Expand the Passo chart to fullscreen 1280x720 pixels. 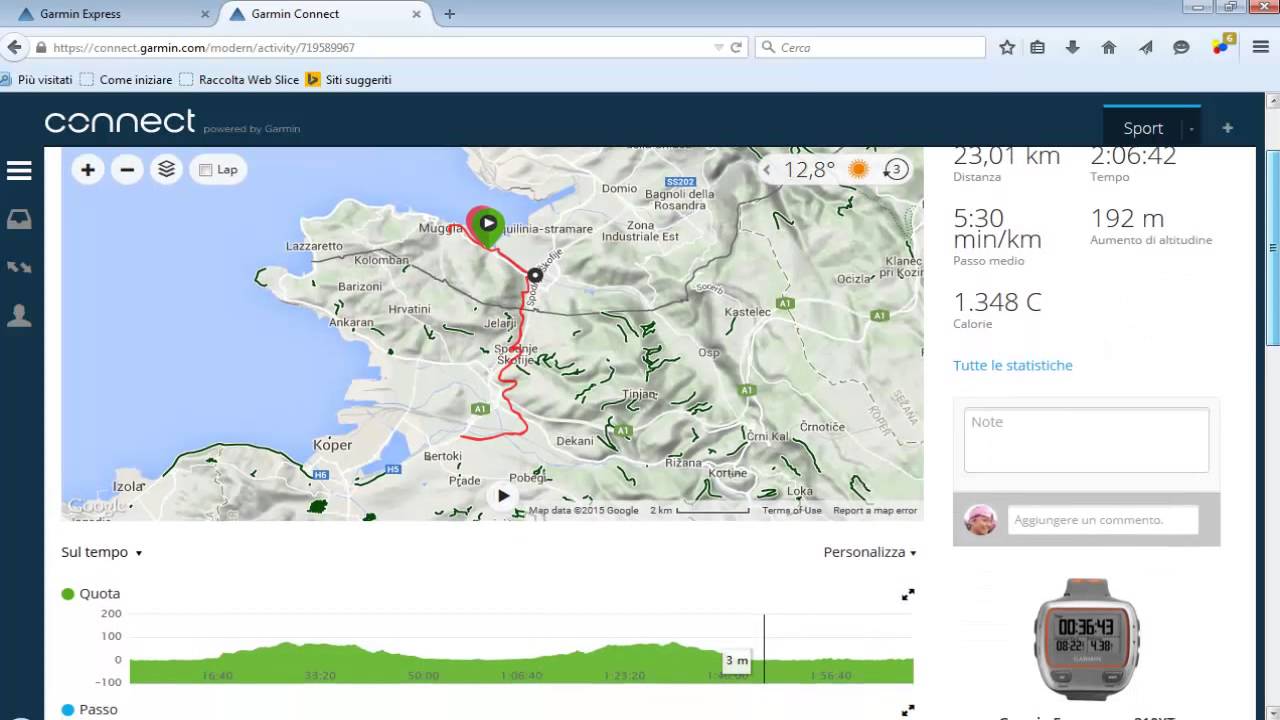point(908,711)
